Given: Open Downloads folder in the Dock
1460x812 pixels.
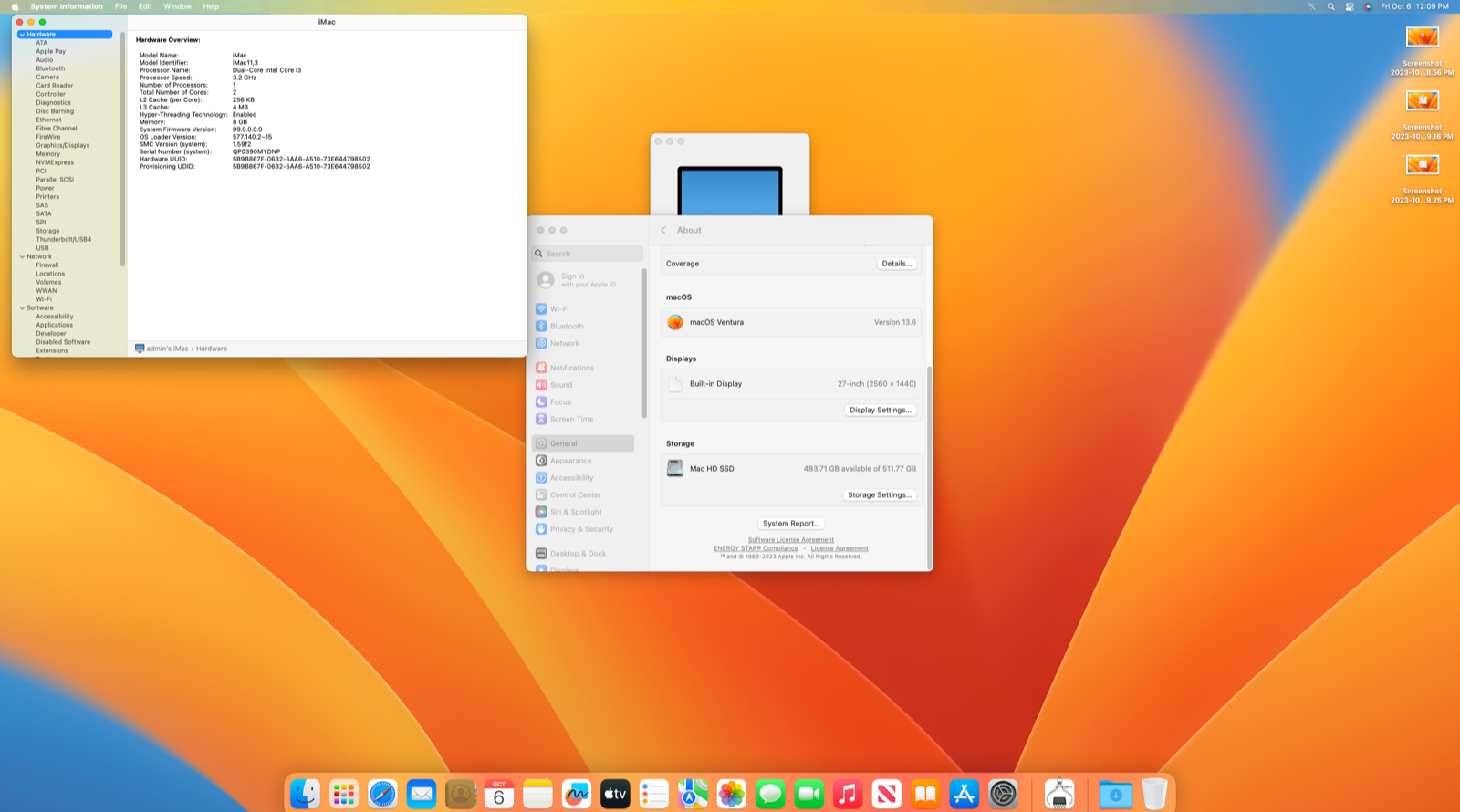Looking at the screenshot, I should pyautogui.click(x=1116, y=794).
